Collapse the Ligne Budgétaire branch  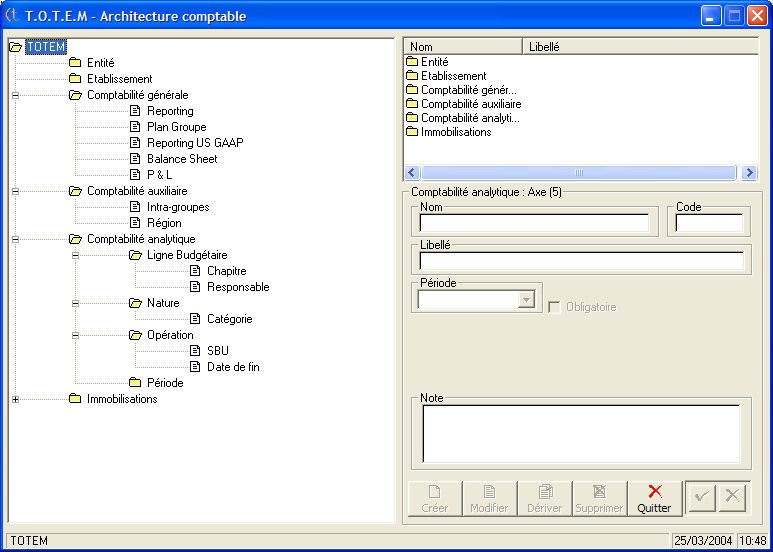pyautogui.click(x=75, y=255)
